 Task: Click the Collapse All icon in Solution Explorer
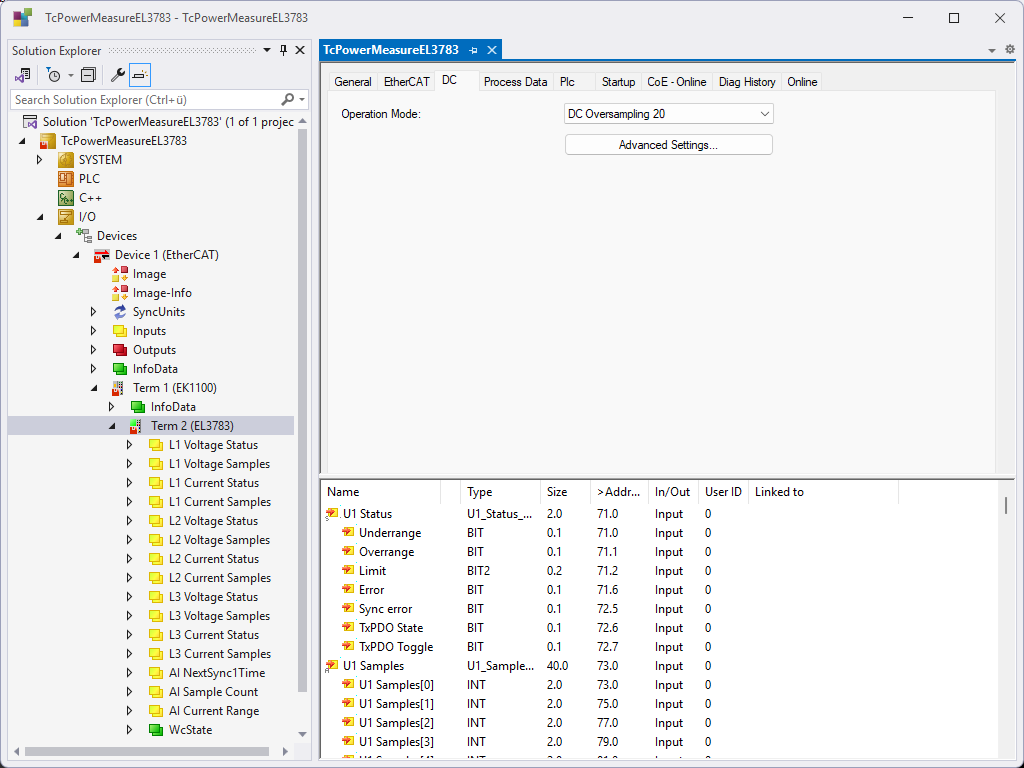[x=88, y=75]
